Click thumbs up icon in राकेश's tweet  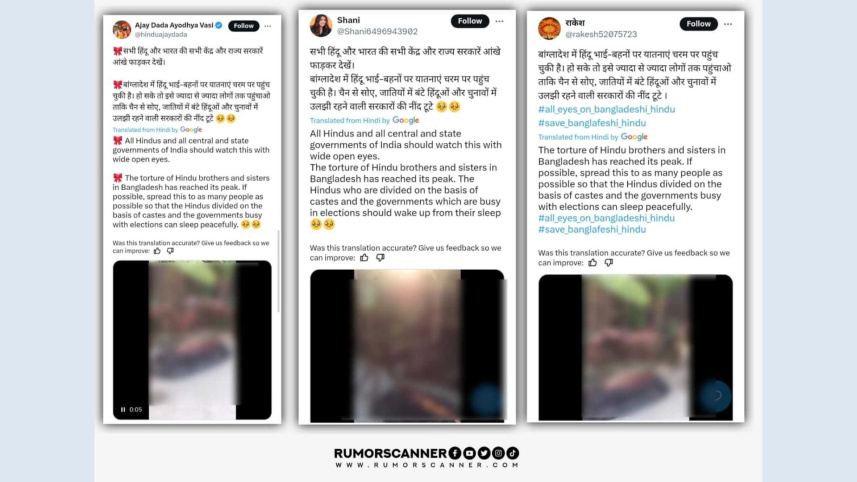tap(593, 263)
